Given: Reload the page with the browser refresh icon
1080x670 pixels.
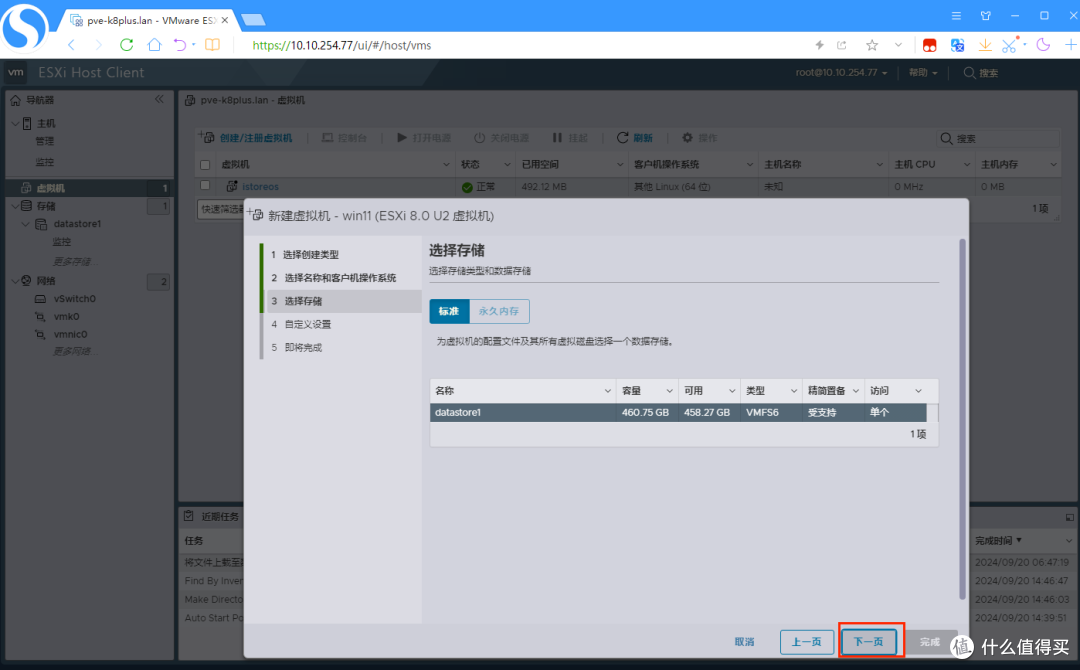Looking at the screenshot, I should click(127, 45).
